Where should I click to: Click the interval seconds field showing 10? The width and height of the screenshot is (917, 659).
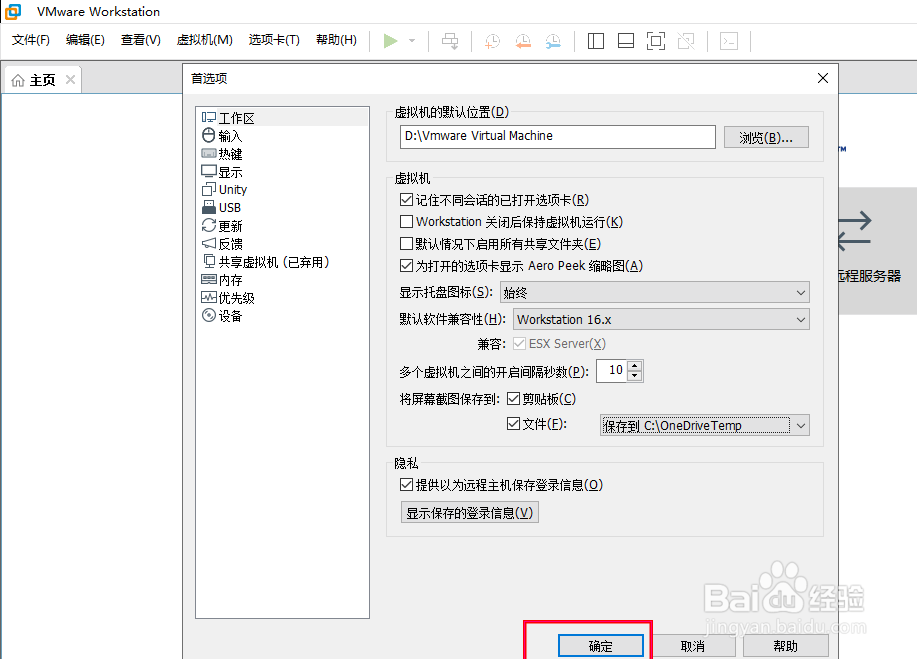(612, 371)
